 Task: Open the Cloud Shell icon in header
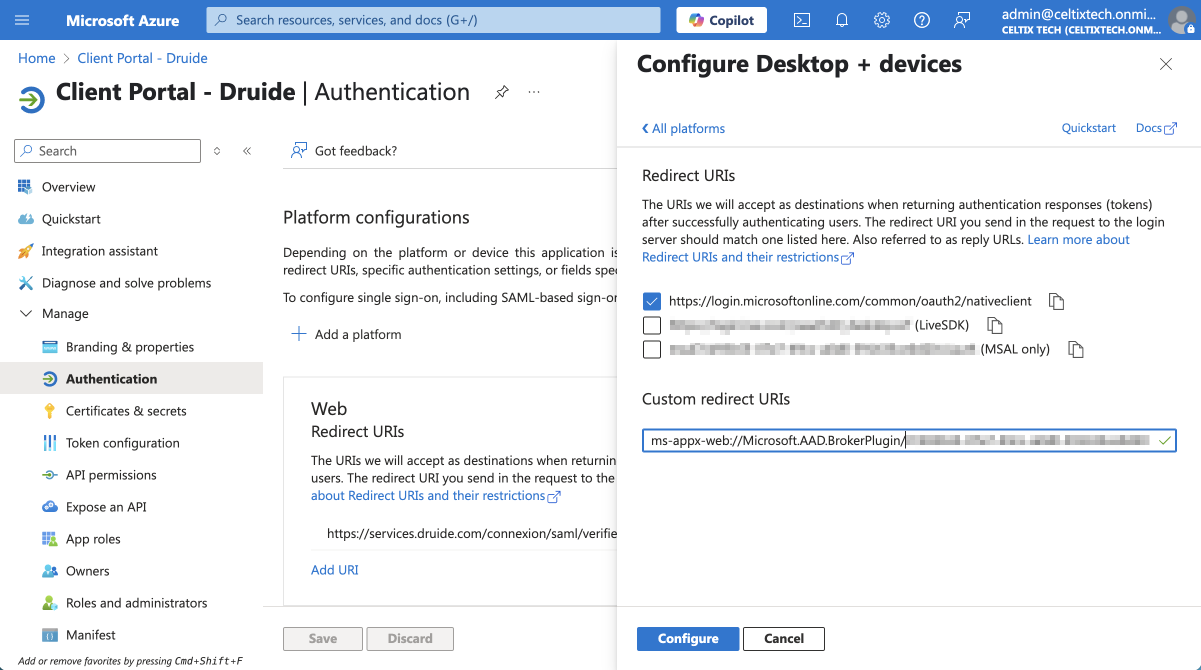[801, 20]
